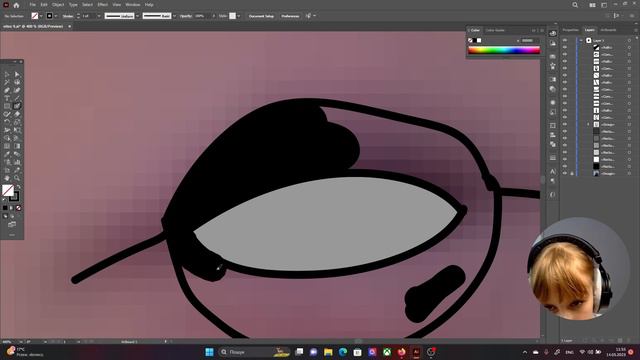640x360 pixels.
Task: Open the File menu
Action: 32,5
